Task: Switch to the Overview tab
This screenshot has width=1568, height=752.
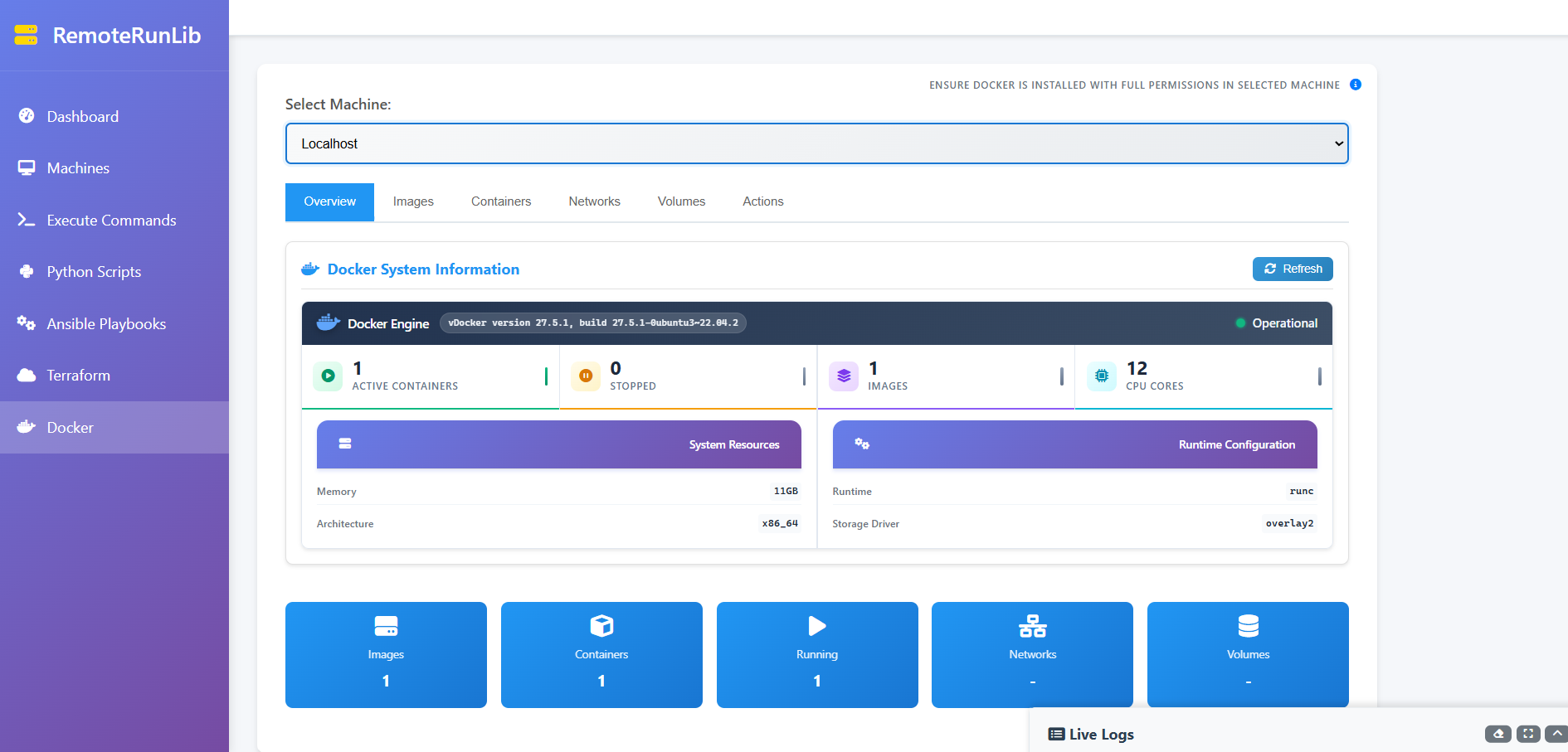Action: 329,201
